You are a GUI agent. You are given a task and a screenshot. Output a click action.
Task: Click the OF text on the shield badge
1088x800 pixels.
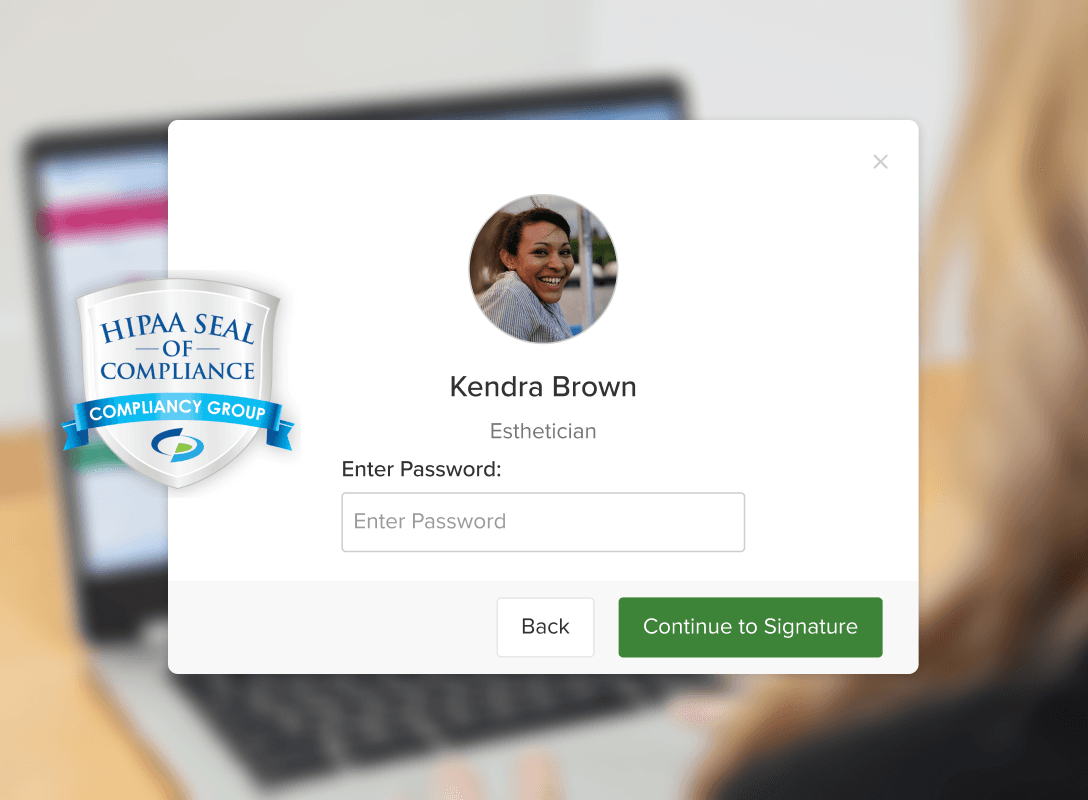pyautogui.click(x=178, y=348)
